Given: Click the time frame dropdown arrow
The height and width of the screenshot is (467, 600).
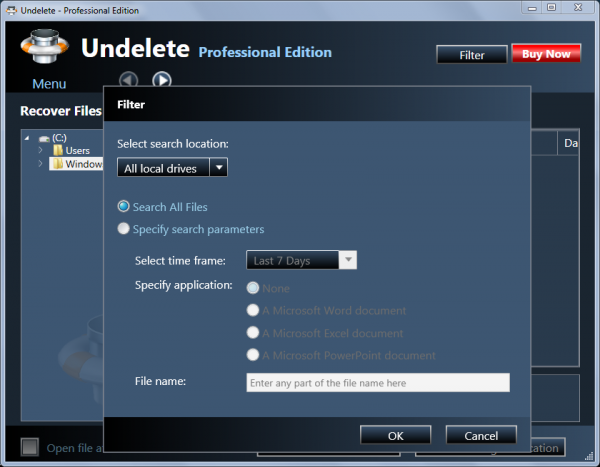Looking at the screenshot, I should point(348,260).
